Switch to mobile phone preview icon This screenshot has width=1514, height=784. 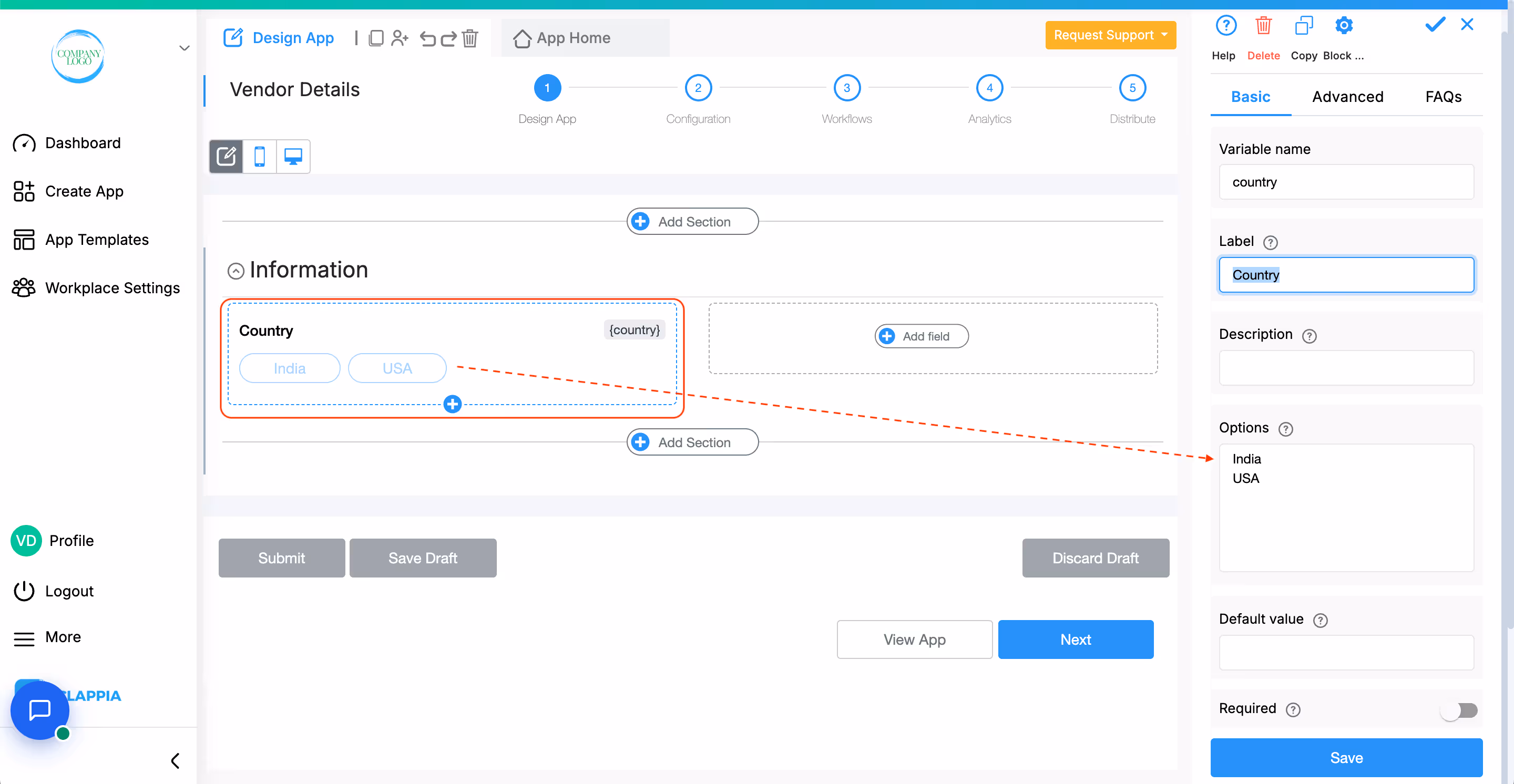click(x=259, y=157)
